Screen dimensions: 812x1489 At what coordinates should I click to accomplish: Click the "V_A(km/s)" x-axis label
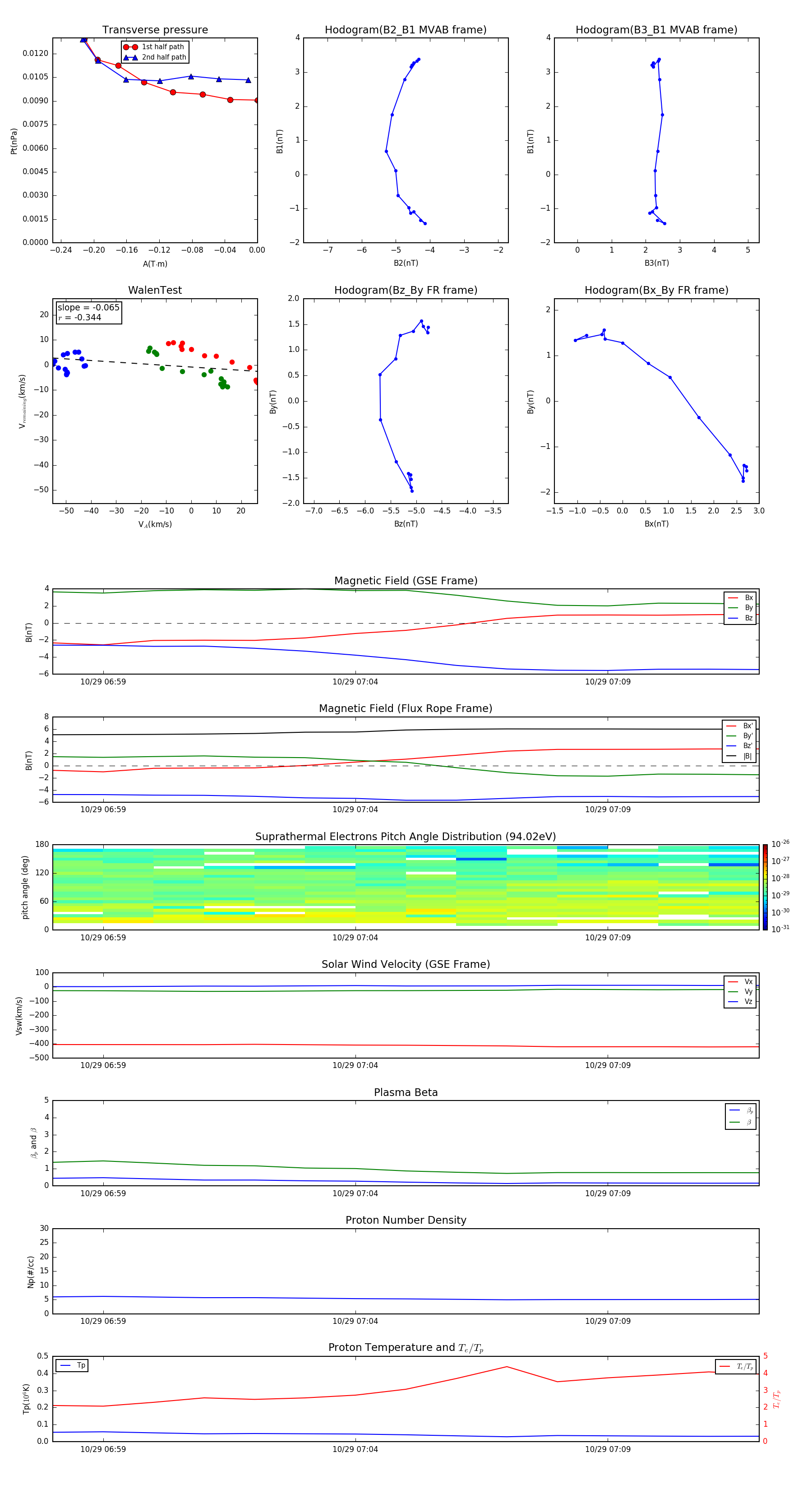pyautogui.click(x=155, y=524)
